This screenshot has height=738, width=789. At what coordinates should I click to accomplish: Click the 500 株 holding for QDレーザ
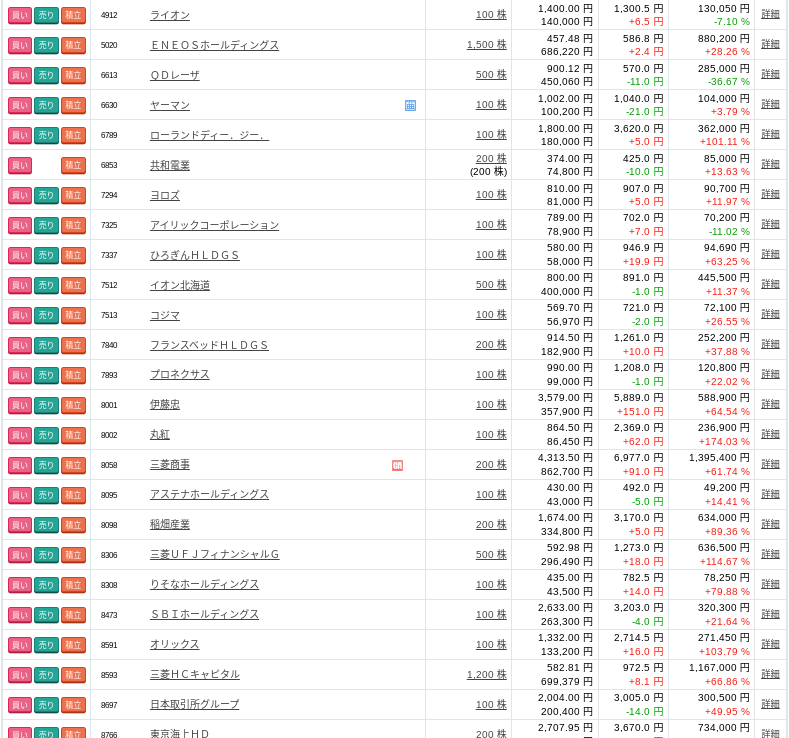click(x=491, y=75)
